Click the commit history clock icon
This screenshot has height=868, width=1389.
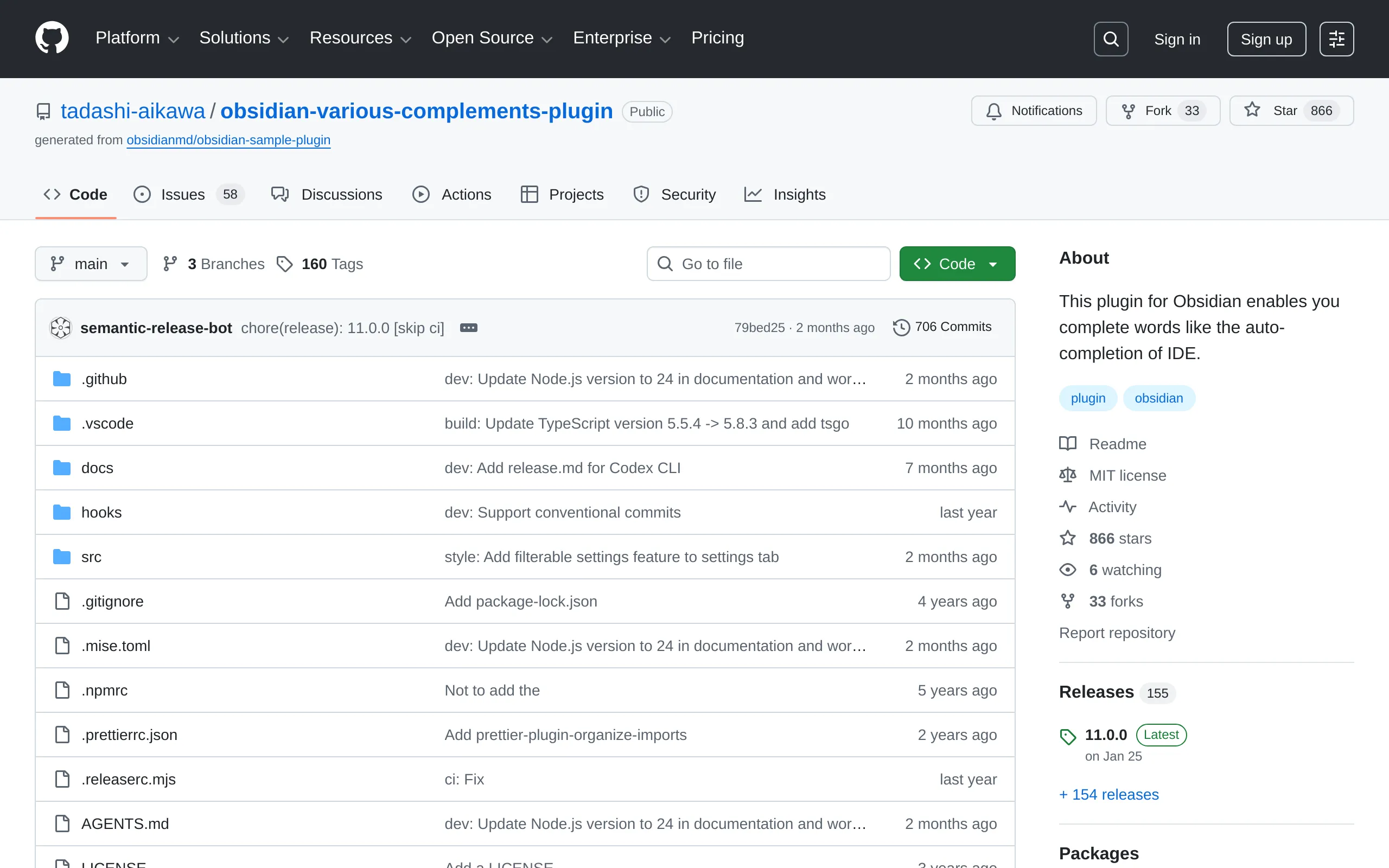[x=901, y=327]
